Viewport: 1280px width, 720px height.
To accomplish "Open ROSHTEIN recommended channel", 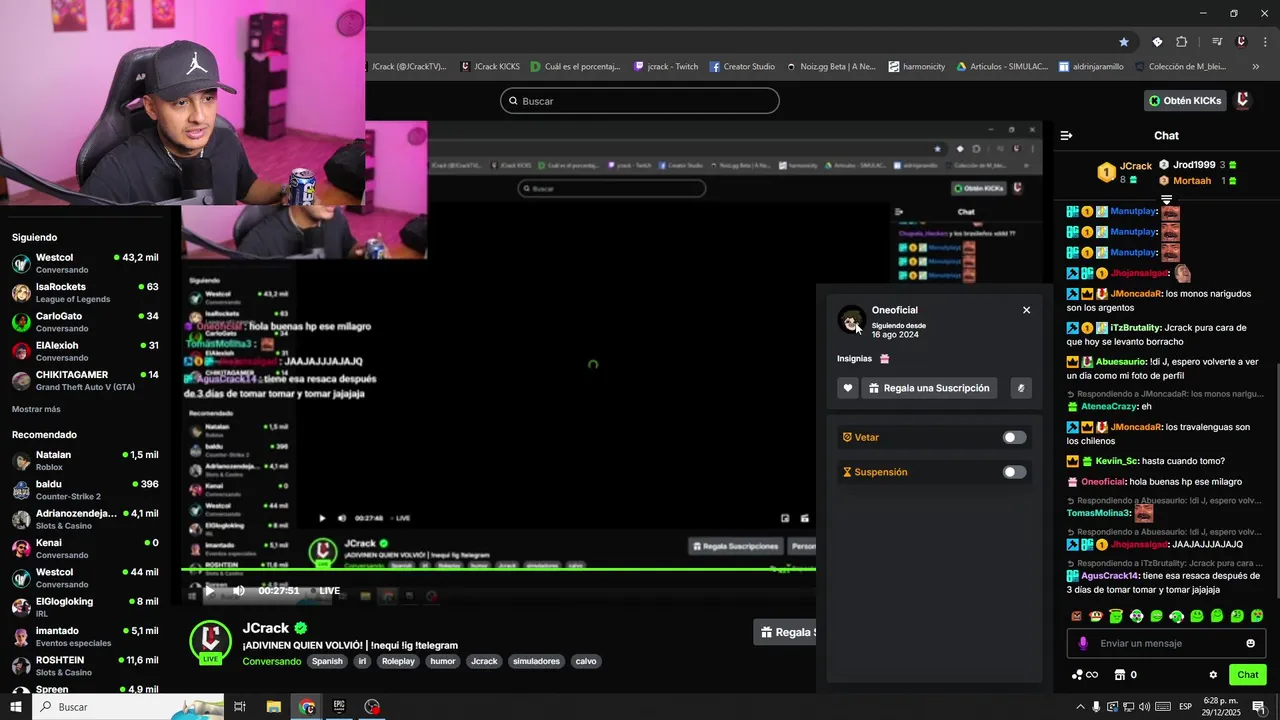I will pyautogui.click(x=84, y=666).
